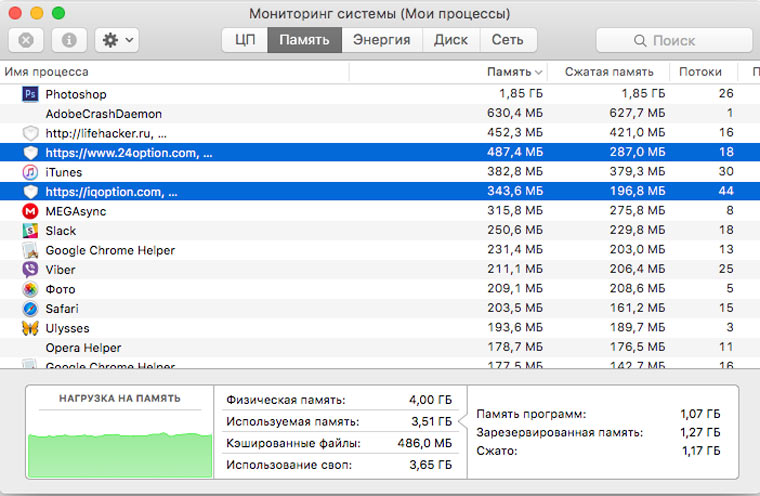Click the Фото app icon
Viewport: 760px width, 496px height.
pyautogui.click(x=30, y=289)
